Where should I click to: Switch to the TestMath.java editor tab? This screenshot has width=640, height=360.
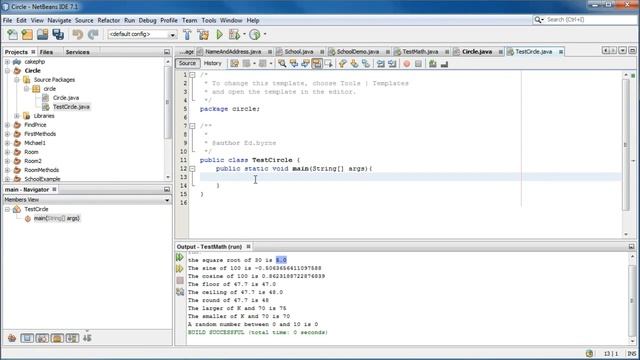pyautogui.click(x=420, y=52)
